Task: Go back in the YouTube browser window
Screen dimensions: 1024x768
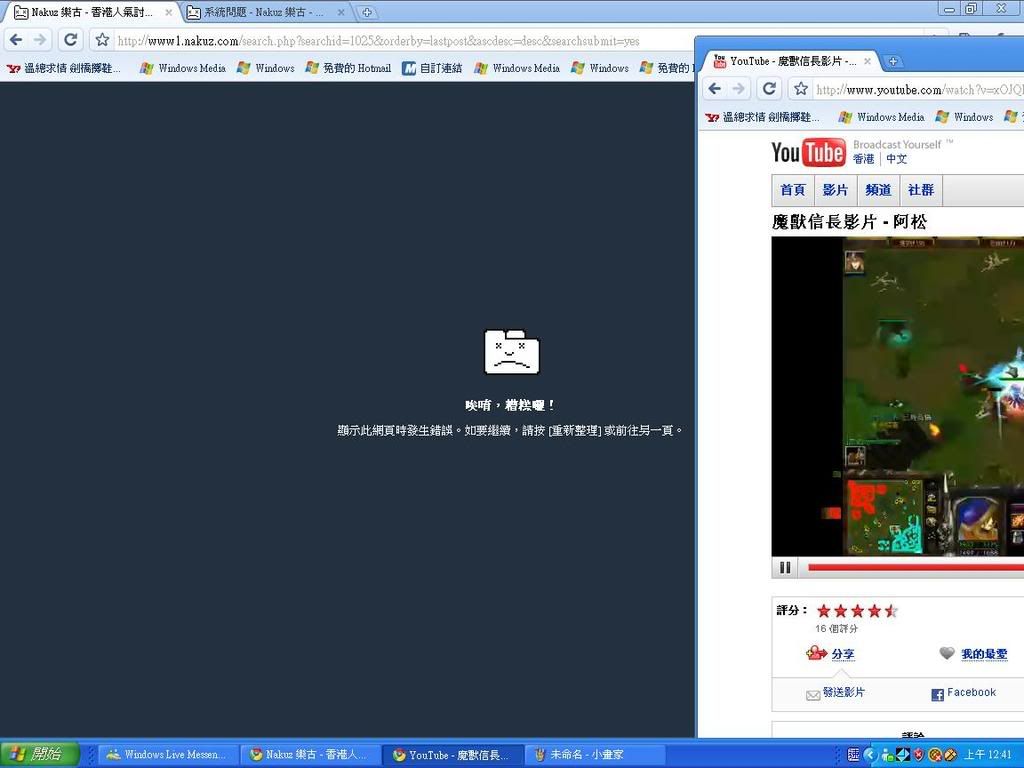Action: pos(714,89)
